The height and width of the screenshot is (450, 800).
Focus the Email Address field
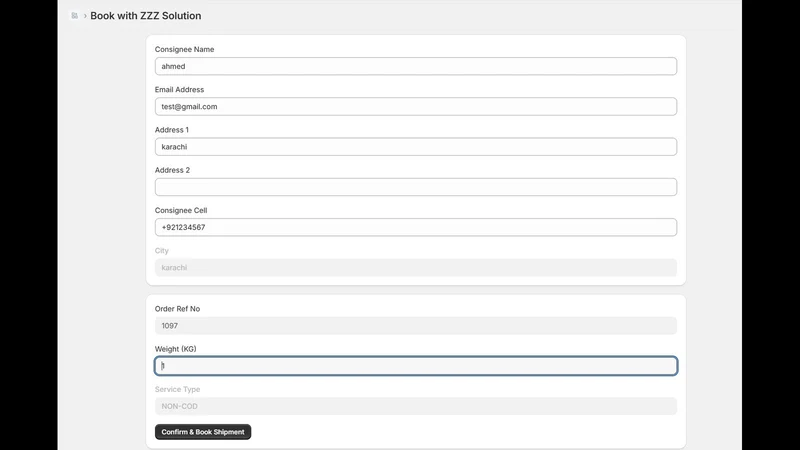[416, 107]
